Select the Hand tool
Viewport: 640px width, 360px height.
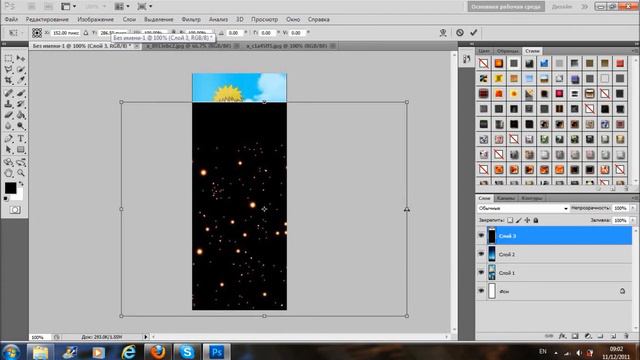(9, 173)
